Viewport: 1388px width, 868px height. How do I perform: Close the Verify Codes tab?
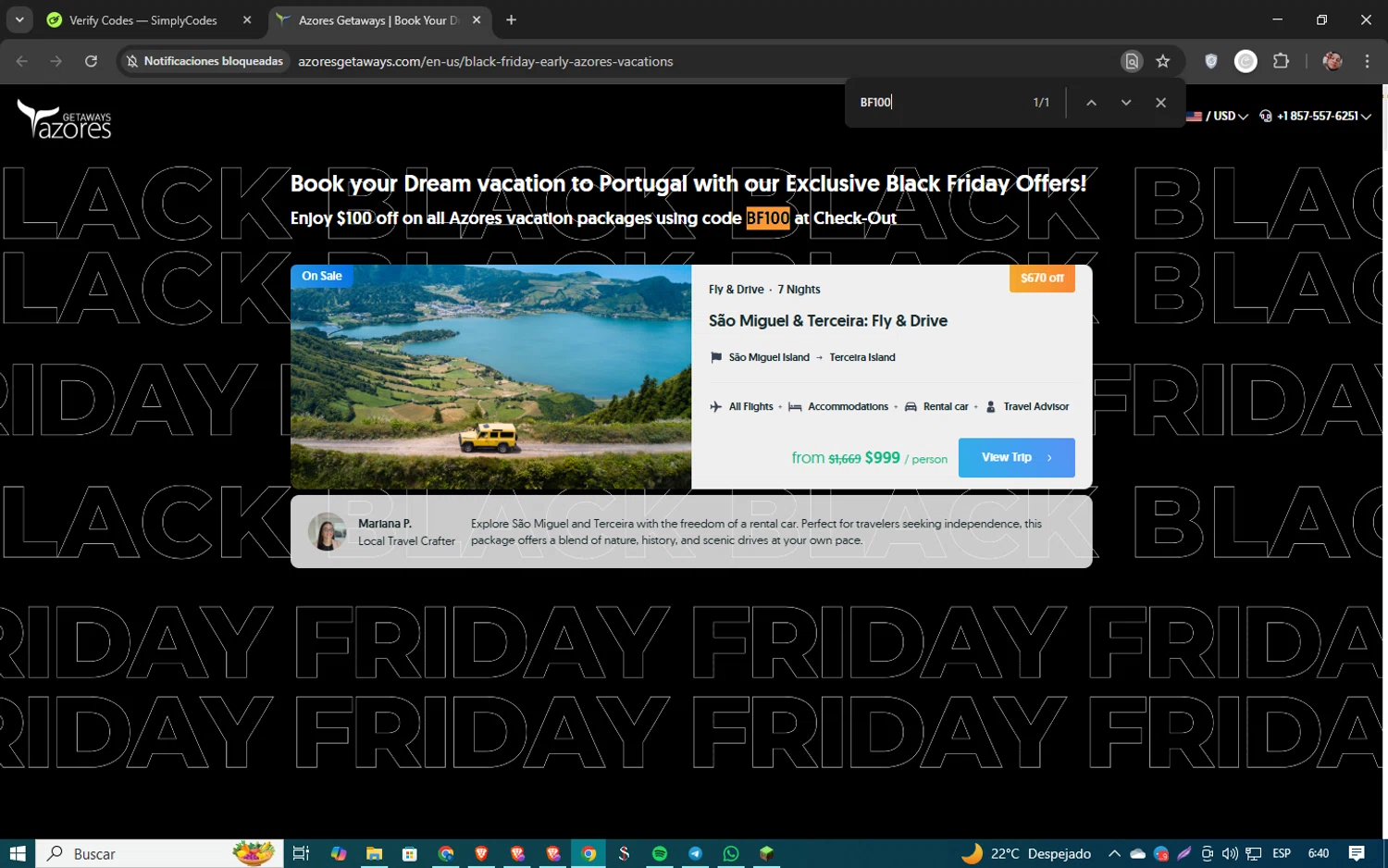pyautogui.click(x=247, y=20)
